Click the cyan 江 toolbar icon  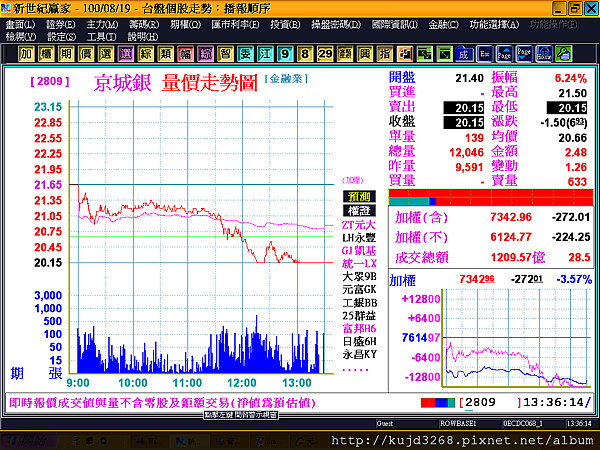pyautogui.click(x=265, y=54)
